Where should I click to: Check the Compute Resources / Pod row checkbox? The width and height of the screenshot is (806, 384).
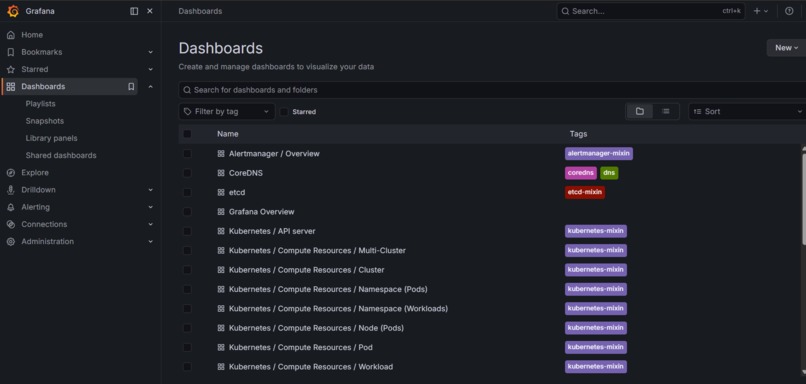point(187,348)
